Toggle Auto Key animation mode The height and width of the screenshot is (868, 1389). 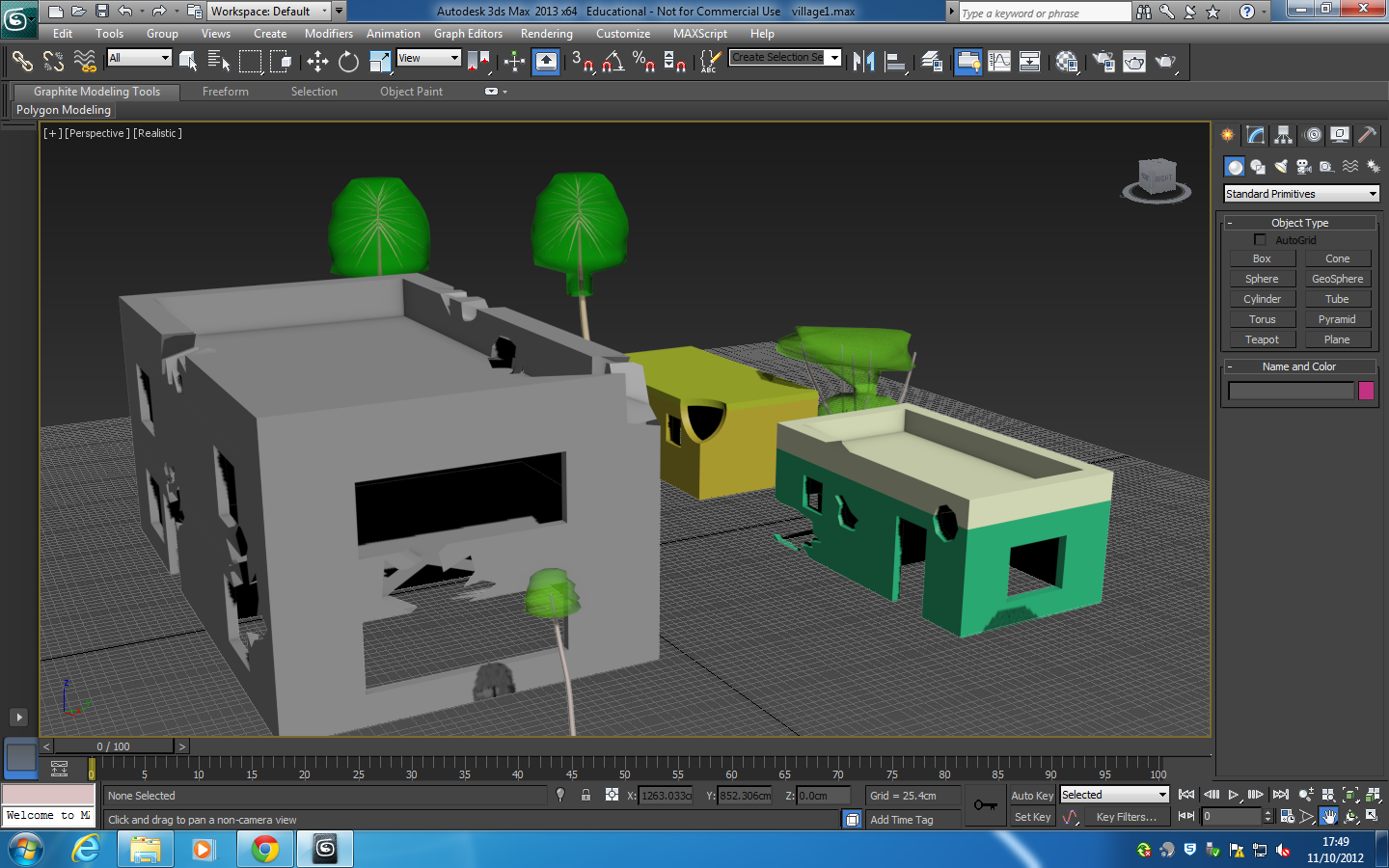pos(1031,796)
